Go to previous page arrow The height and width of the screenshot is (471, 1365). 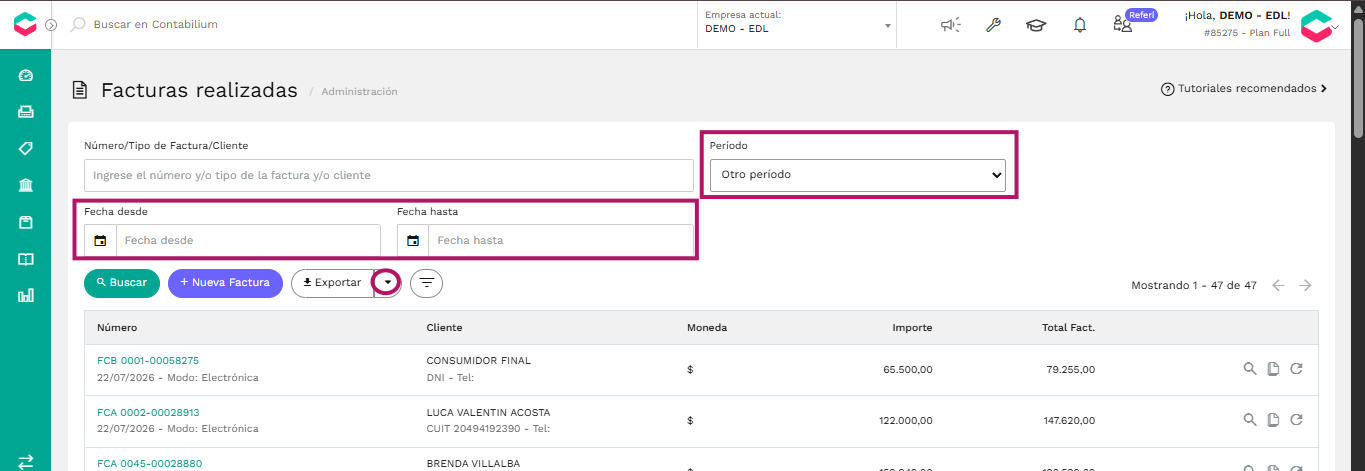pos(1278,285)
